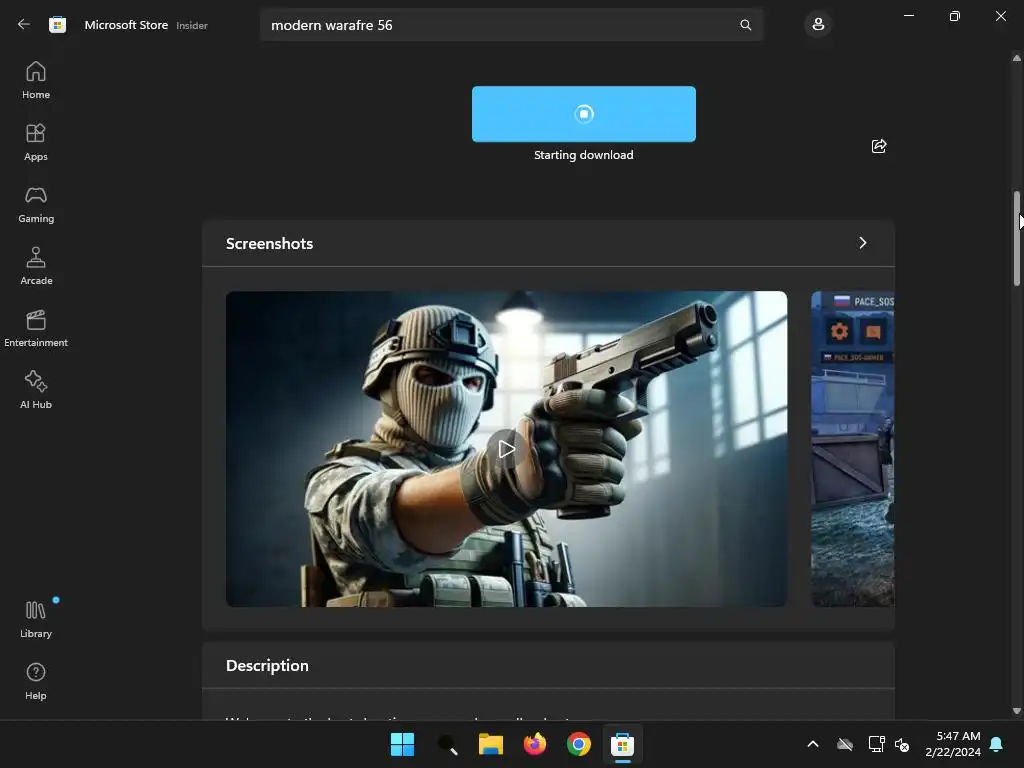
Task: Open the AI Hub section
Action: click(36, 391)
